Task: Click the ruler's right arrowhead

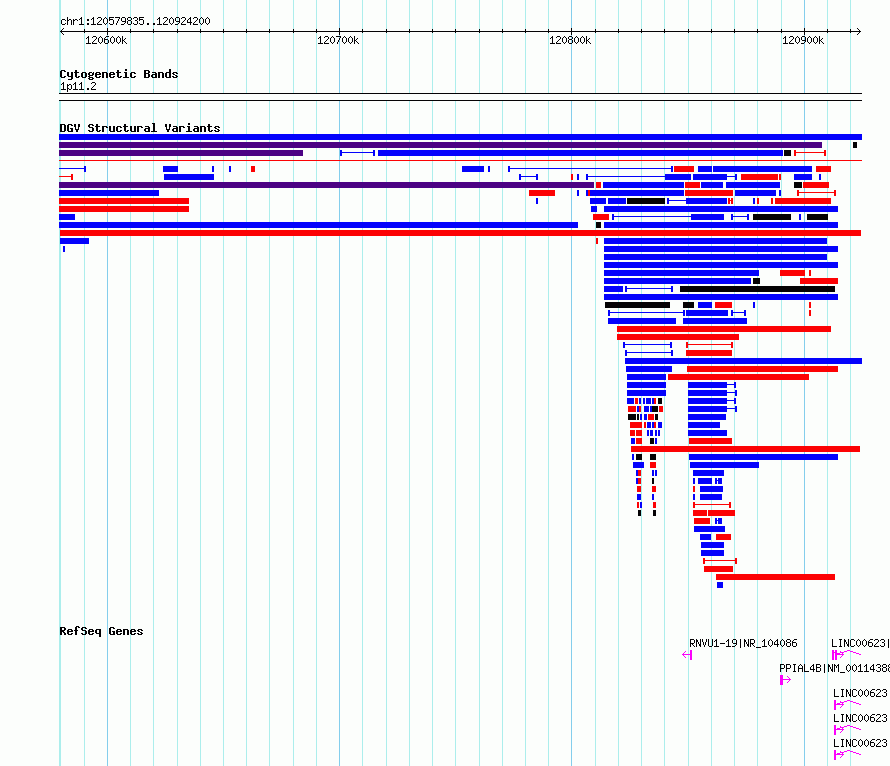Action: click(x=859, y=31)
